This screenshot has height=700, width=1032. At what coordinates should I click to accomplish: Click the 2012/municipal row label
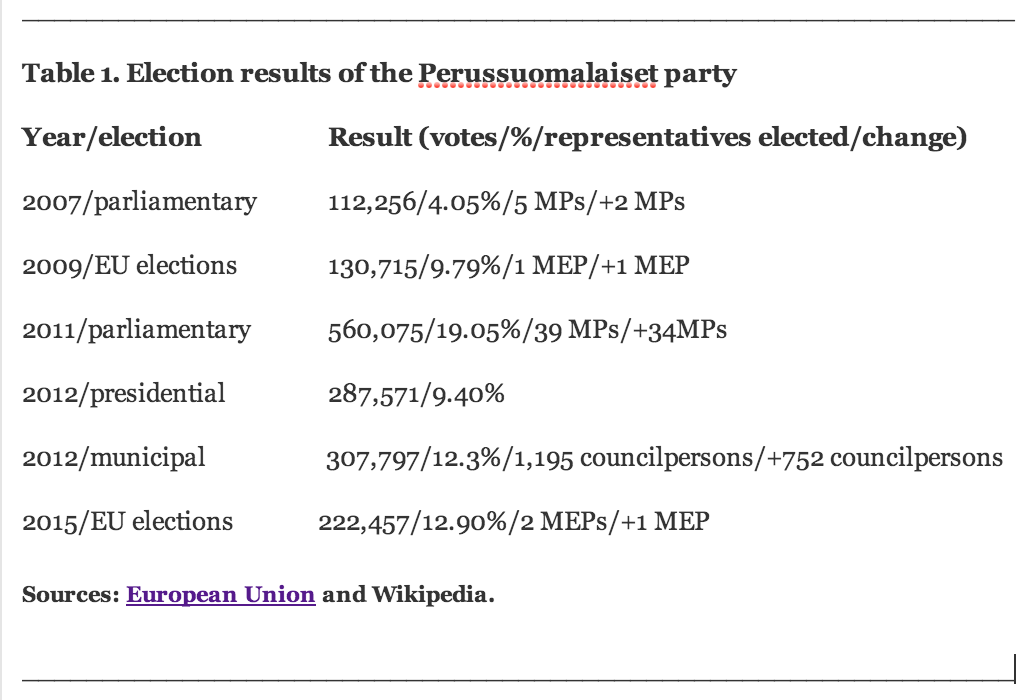click(x=114, y=457)
